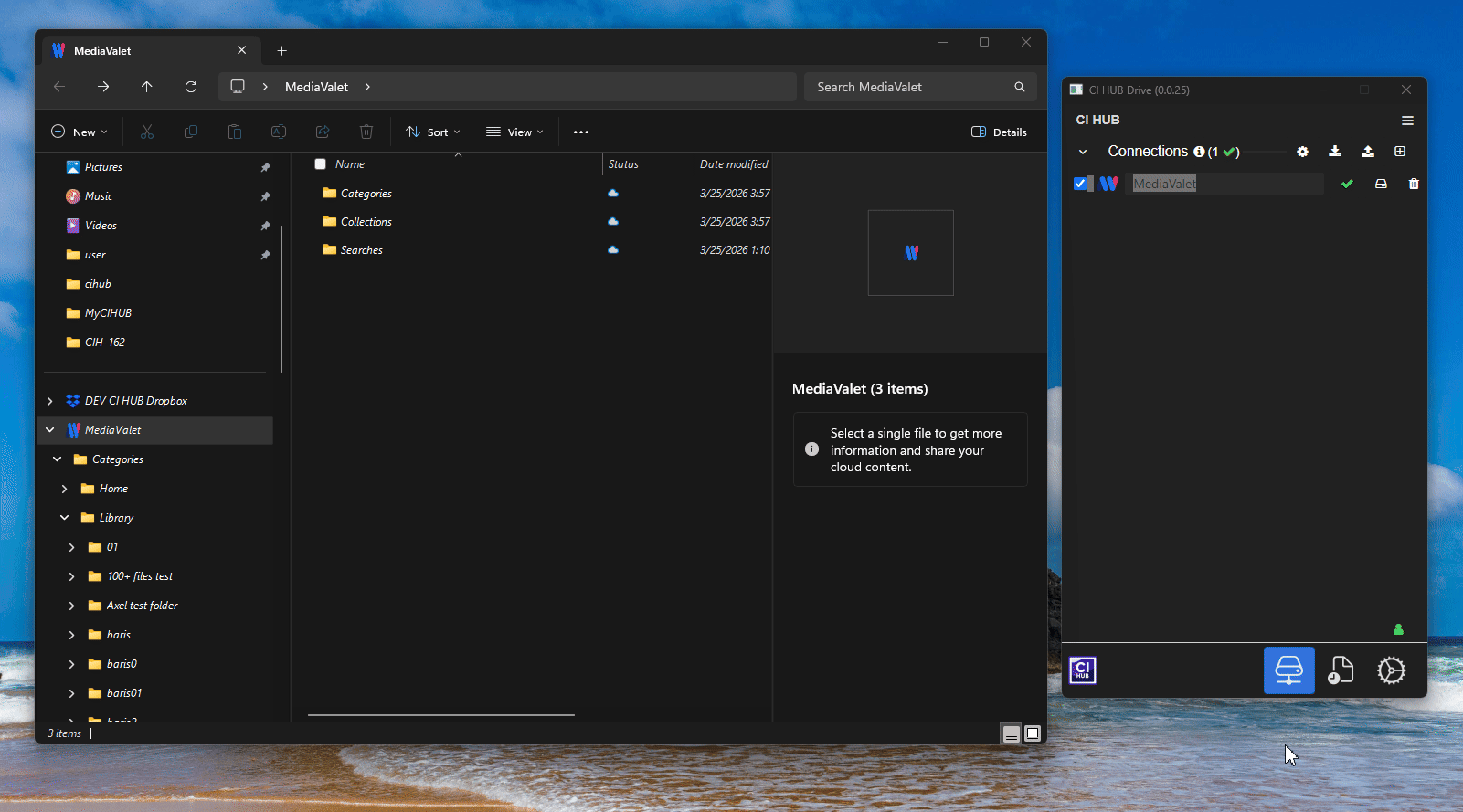The width and height of the screenshot is (1463, 812).
Task: Toggle the Details pane button
Action: [999, 132]
